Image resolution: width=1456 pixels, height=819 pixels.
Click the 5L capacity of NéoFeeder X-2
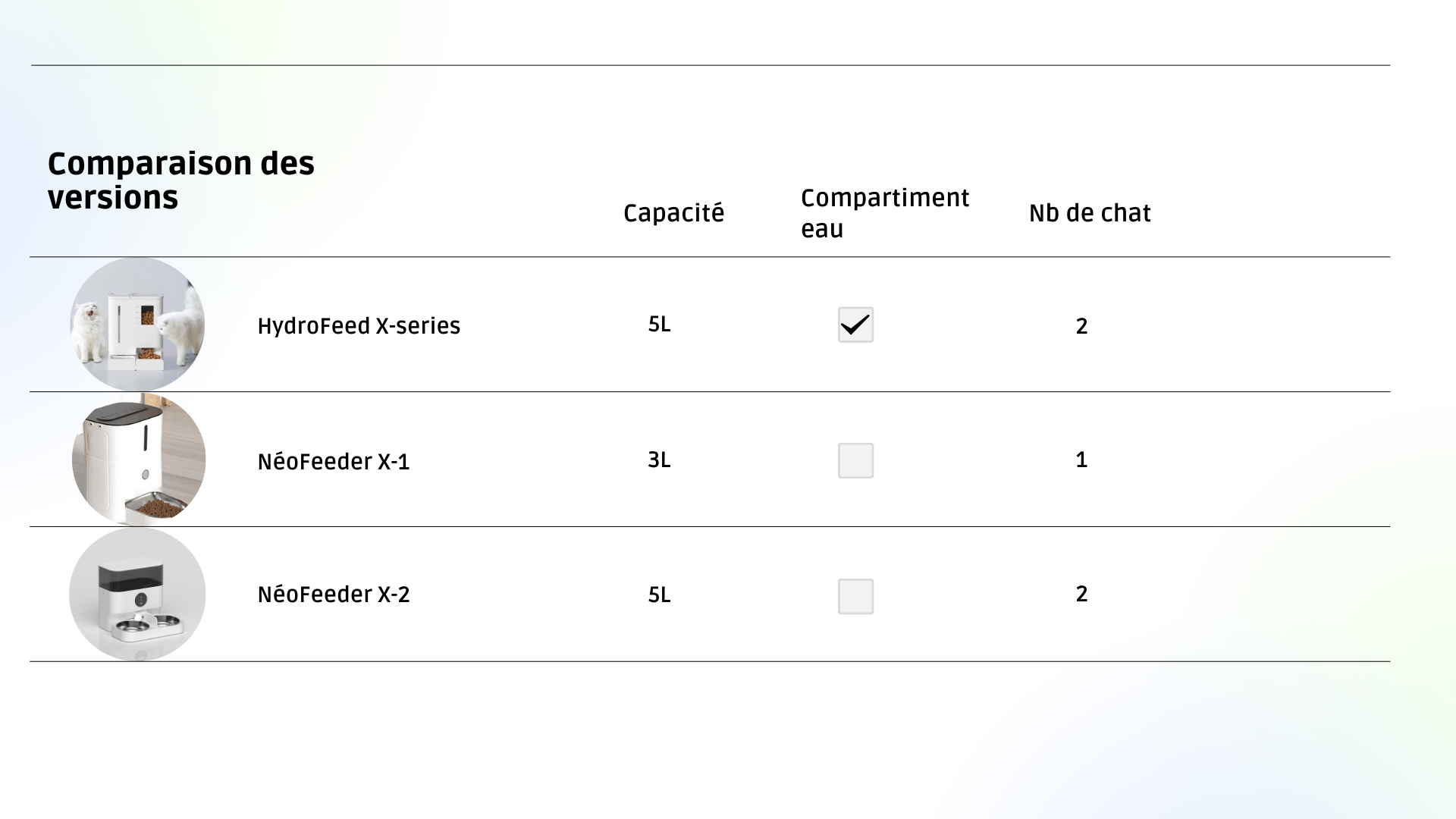(659, 595)
